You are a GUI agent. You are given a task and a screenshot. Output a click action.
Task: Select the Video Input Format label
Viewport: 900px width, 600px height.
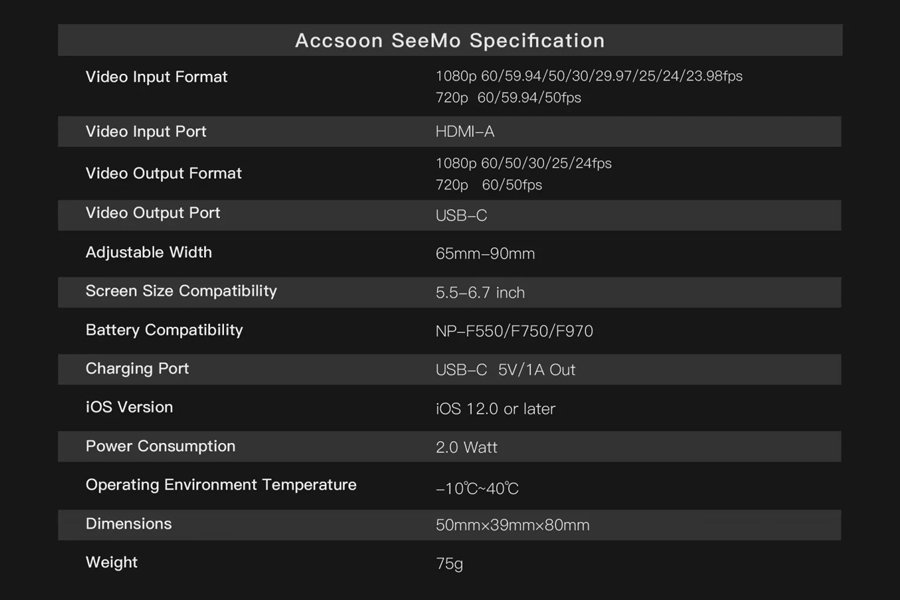tap(156, 77)
